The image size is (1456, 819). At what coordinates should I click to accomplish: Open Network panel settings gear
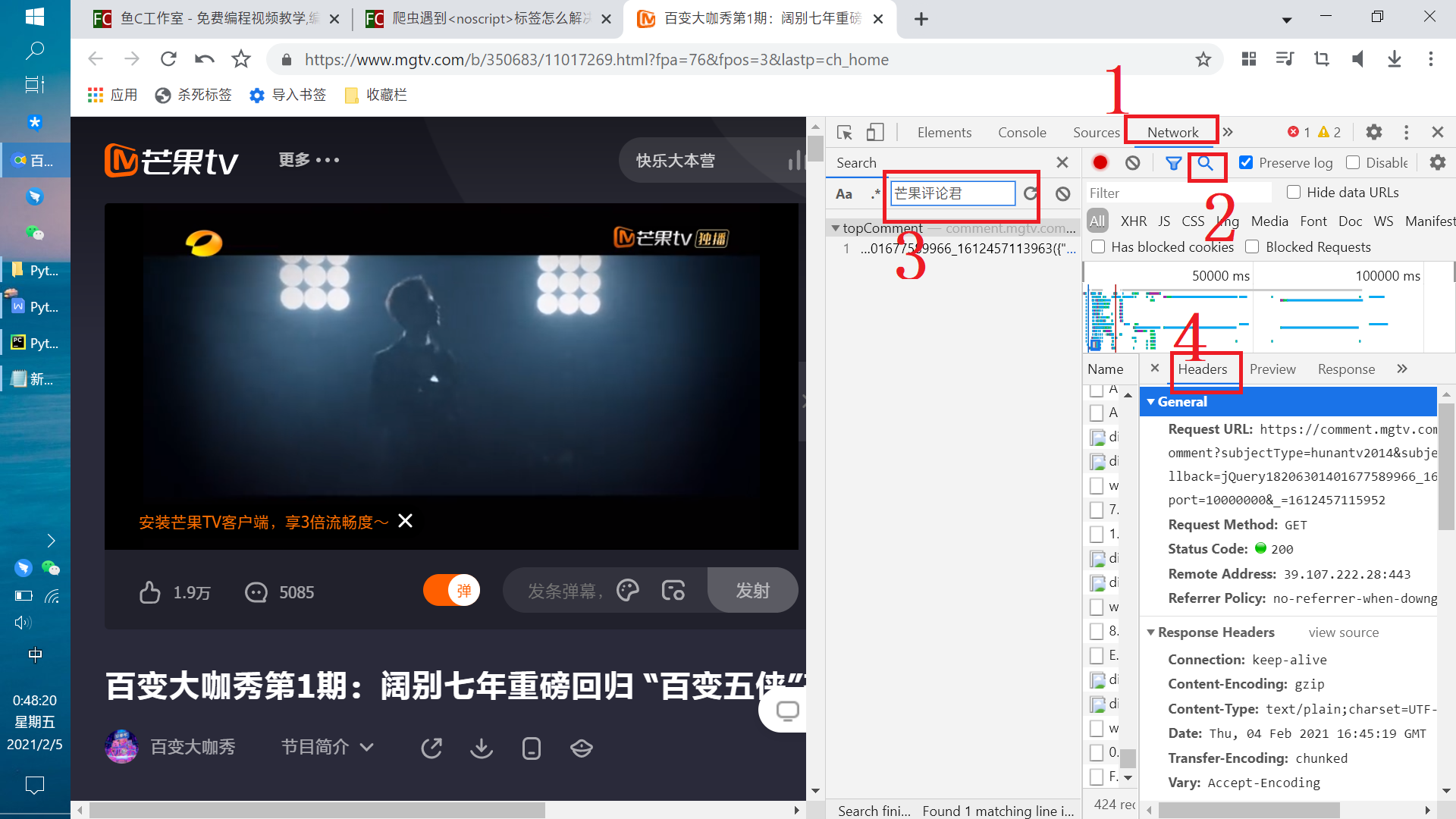tap(1438, 162)
